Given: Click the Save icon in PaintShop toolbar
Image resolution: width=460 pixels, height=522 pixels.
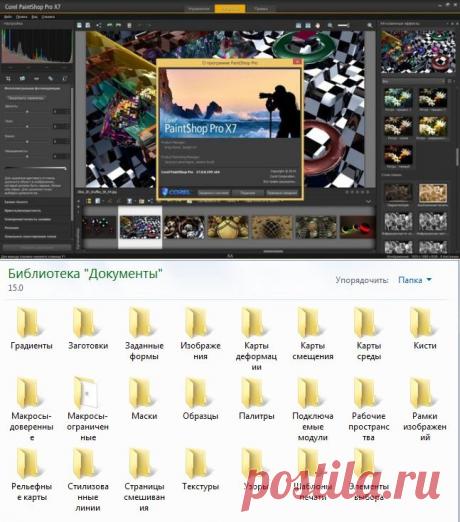Looking at the screenshot, I should 79,25.
